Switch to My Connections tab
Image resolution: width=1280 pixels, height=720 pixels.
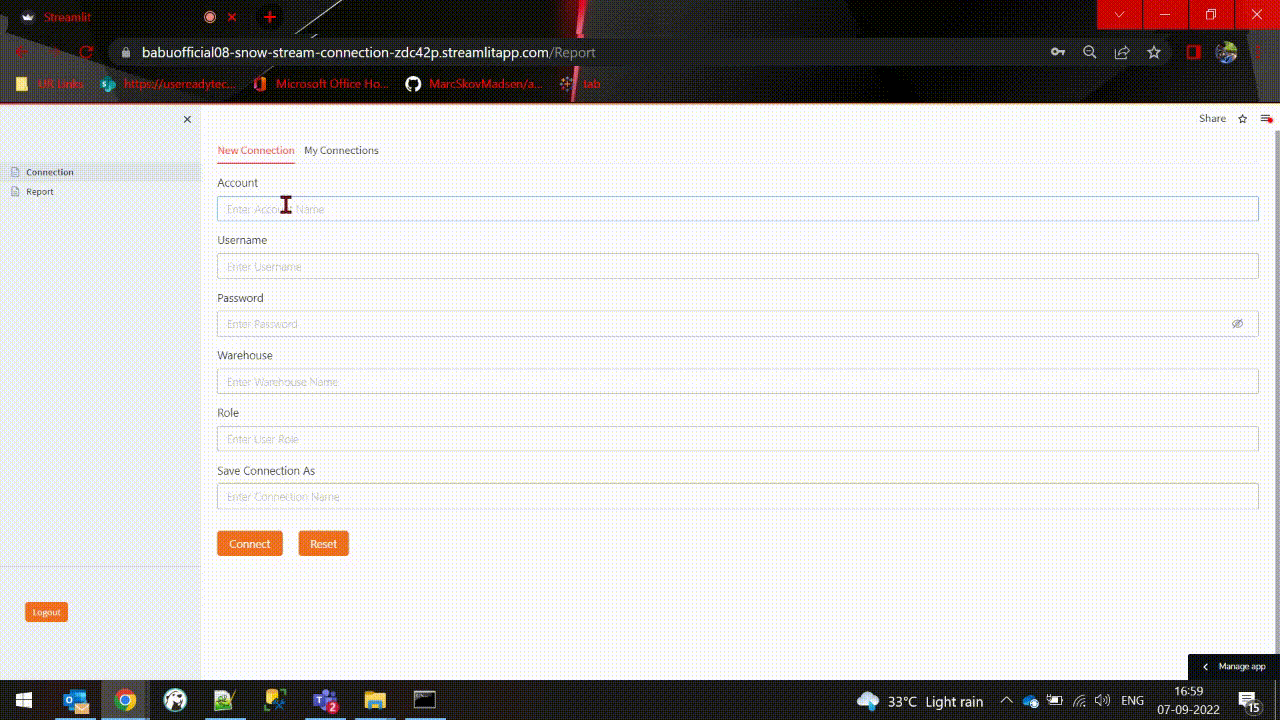[x=341, y=151]
